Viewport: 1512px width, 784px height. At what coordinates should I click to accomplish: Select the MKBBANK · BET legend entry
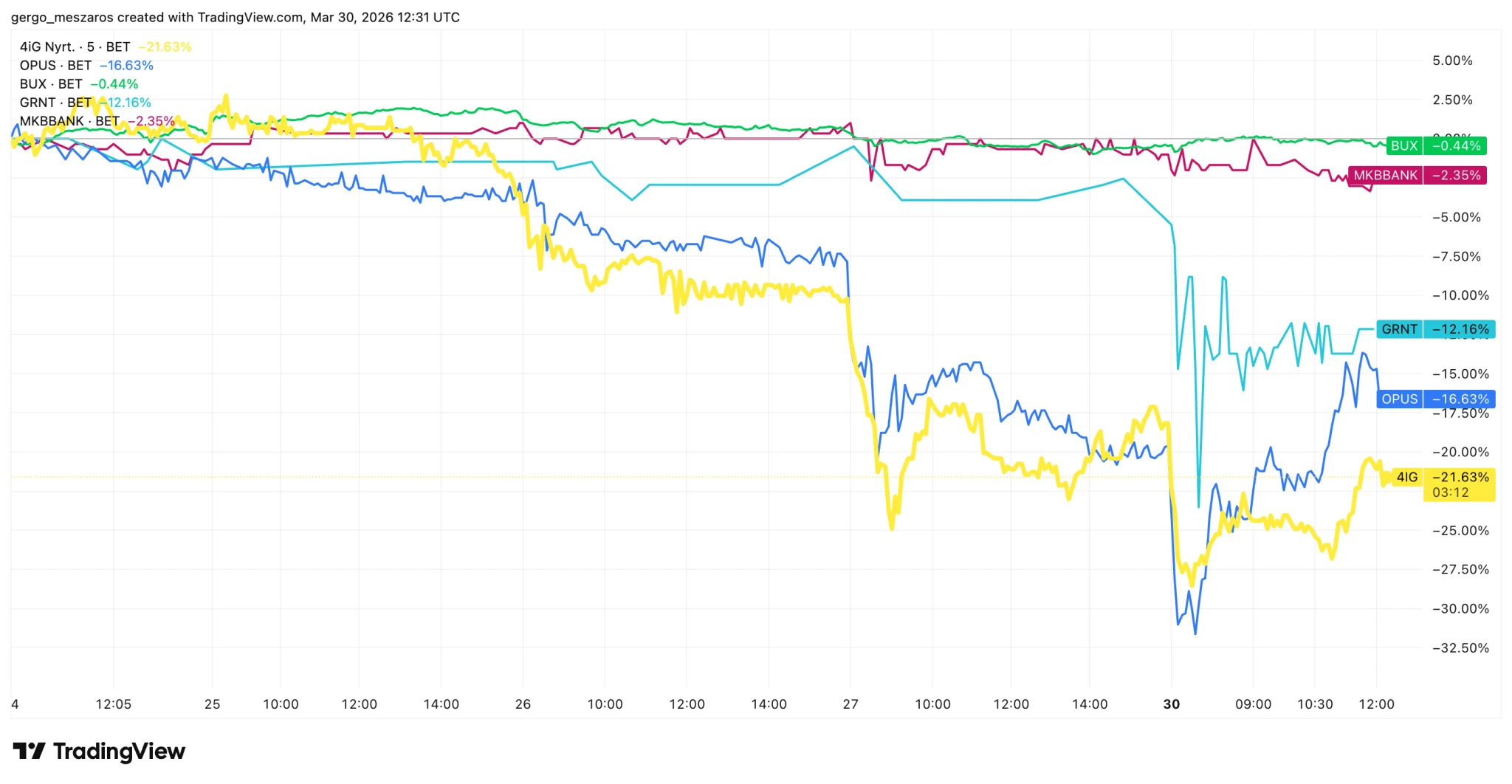(x=69, y=121)
